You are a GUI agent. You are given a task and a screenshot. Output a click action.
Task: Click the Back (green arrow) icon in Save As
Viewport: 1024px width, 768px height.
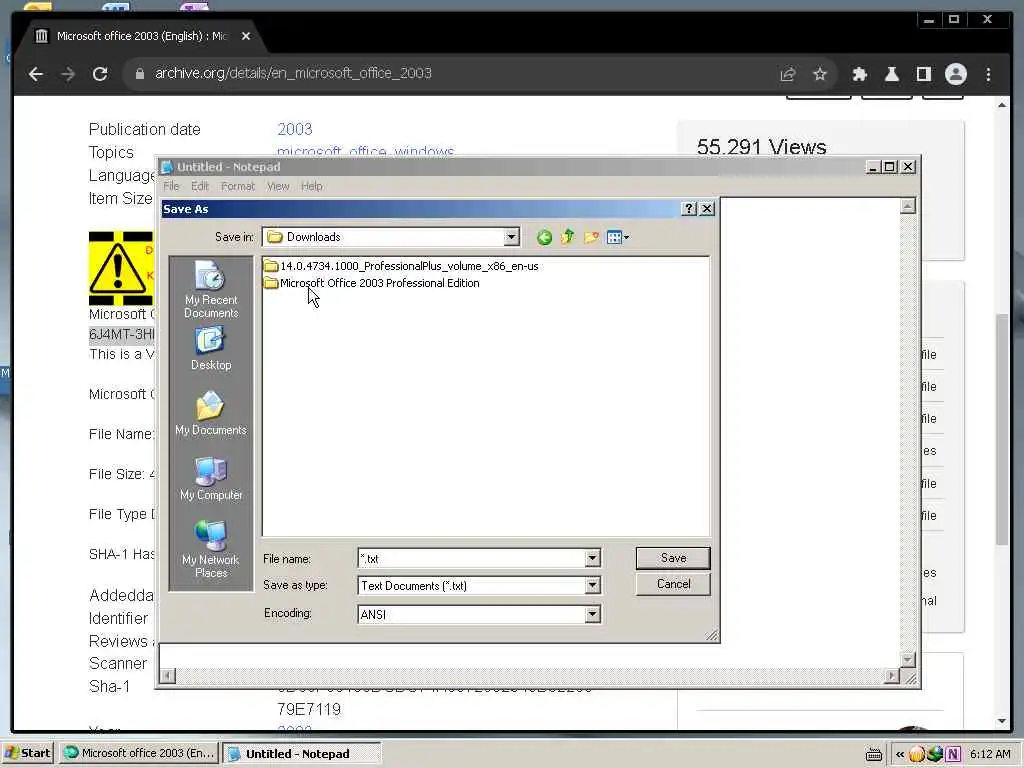pyautogui.click(x=544, y=238)
